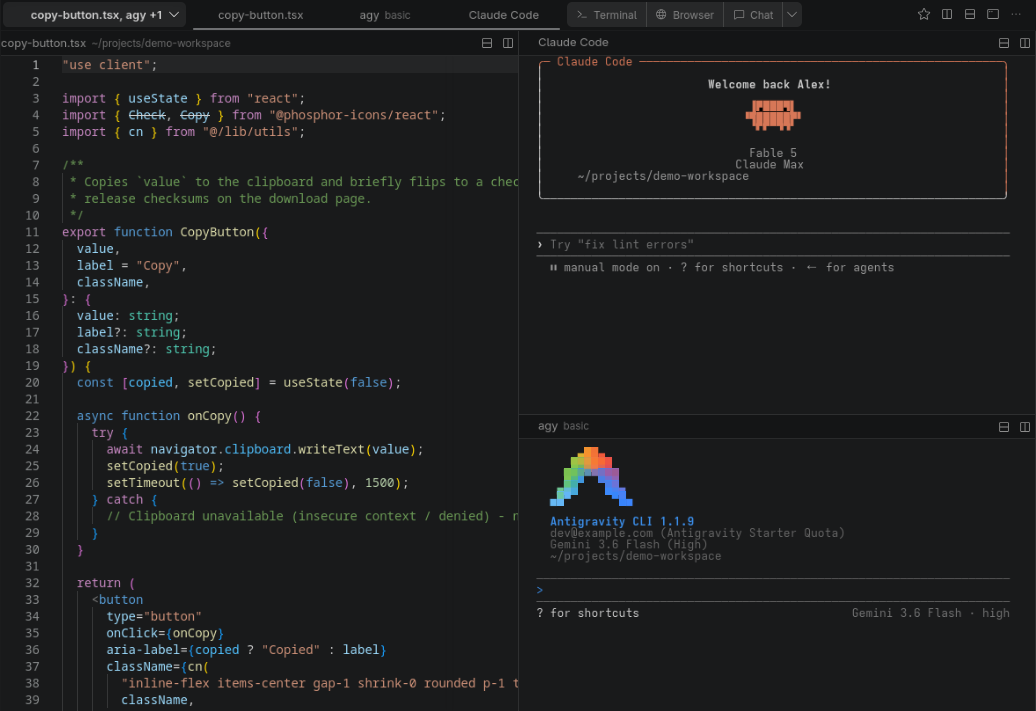Click the agy basic pane title
The height and width of the screenshot is (711, 1036).
point(563,426)
